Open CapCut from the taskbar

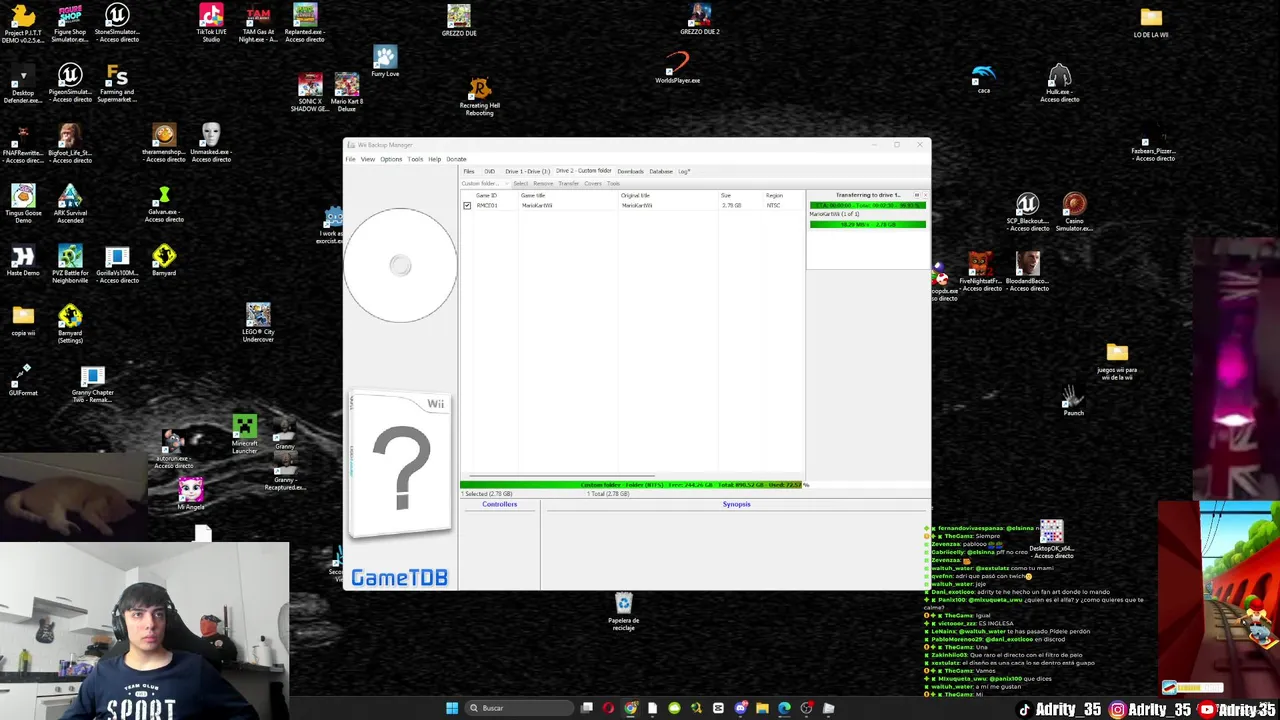coord(718,708)
